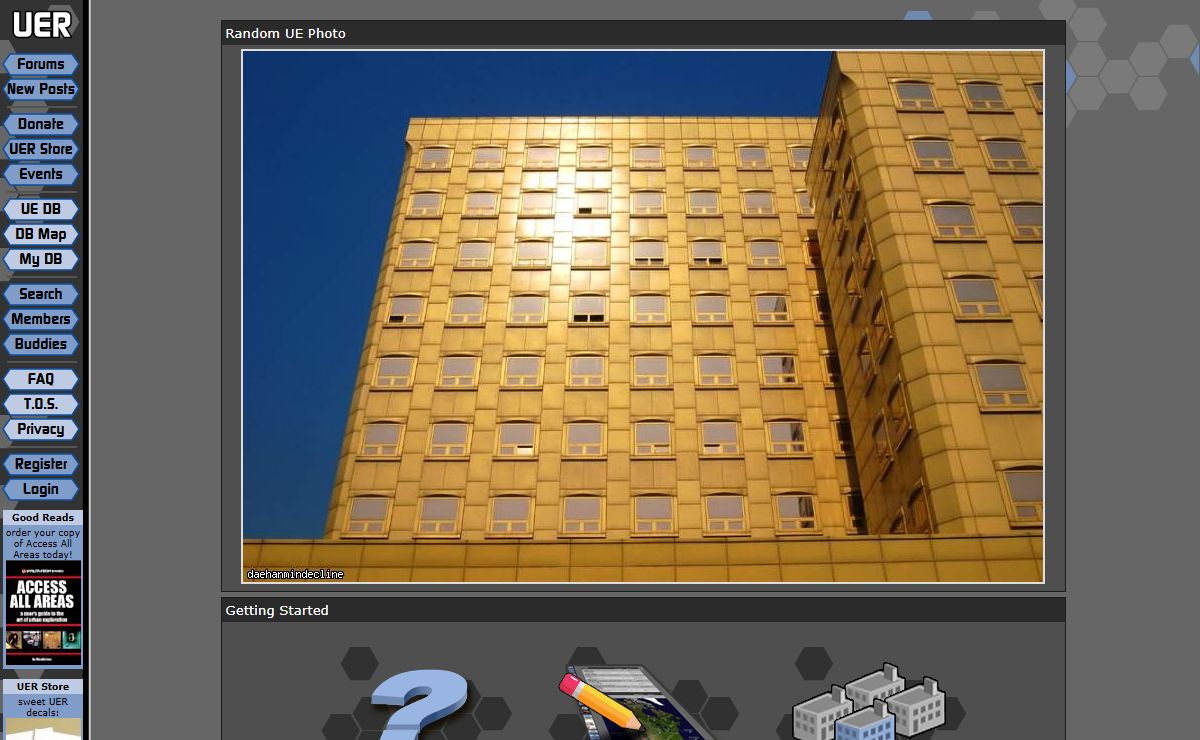Open the Search page
Image resolution: width=1200 pixels, height=740 pixels.
coord(41,294)
